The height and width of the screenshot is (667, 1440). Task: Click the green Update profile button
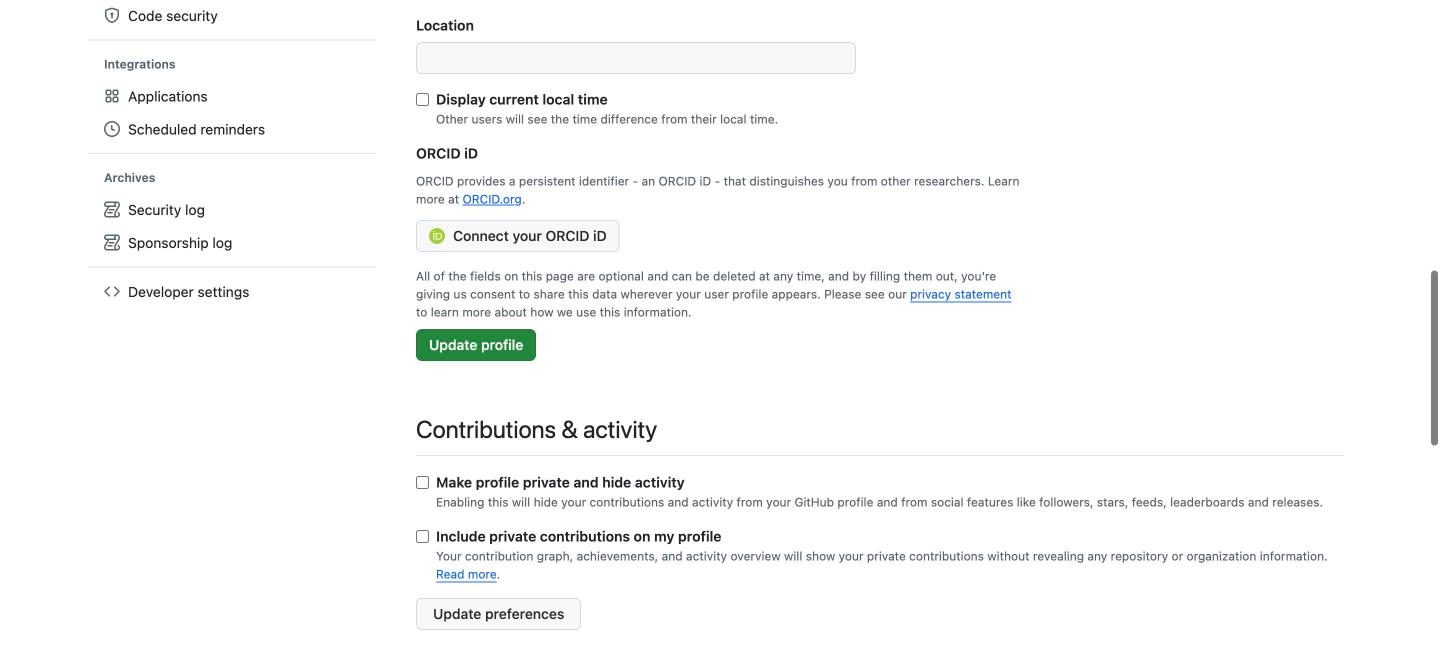476,345
